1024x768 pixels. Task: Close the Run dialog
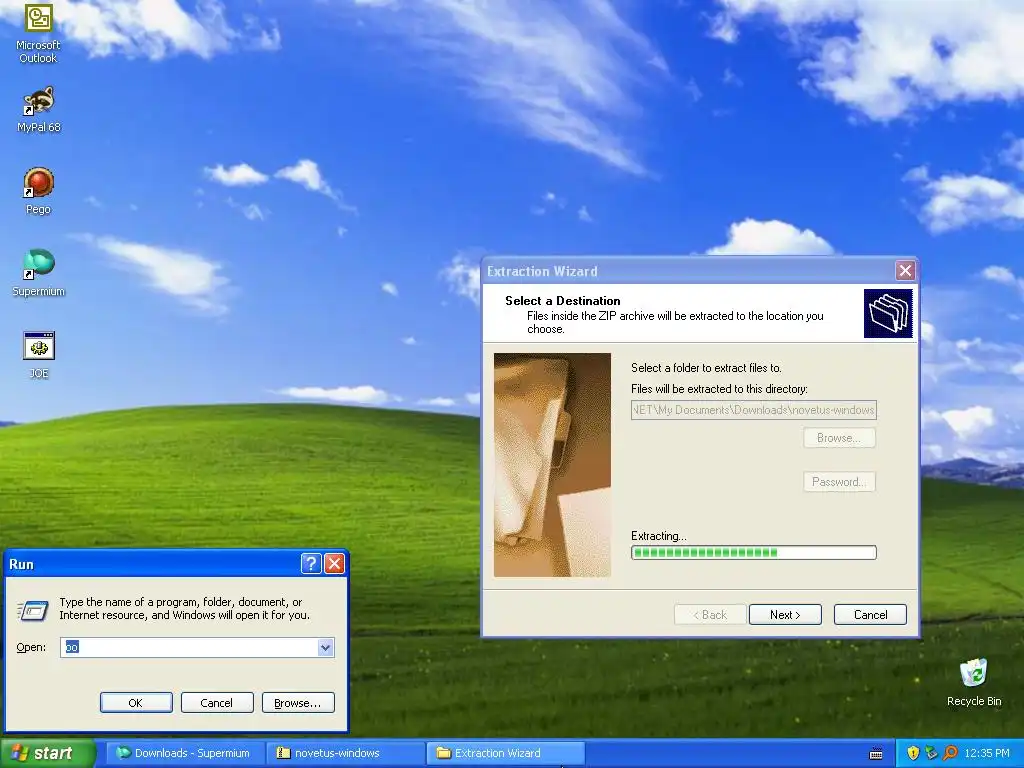click(334, 564)
